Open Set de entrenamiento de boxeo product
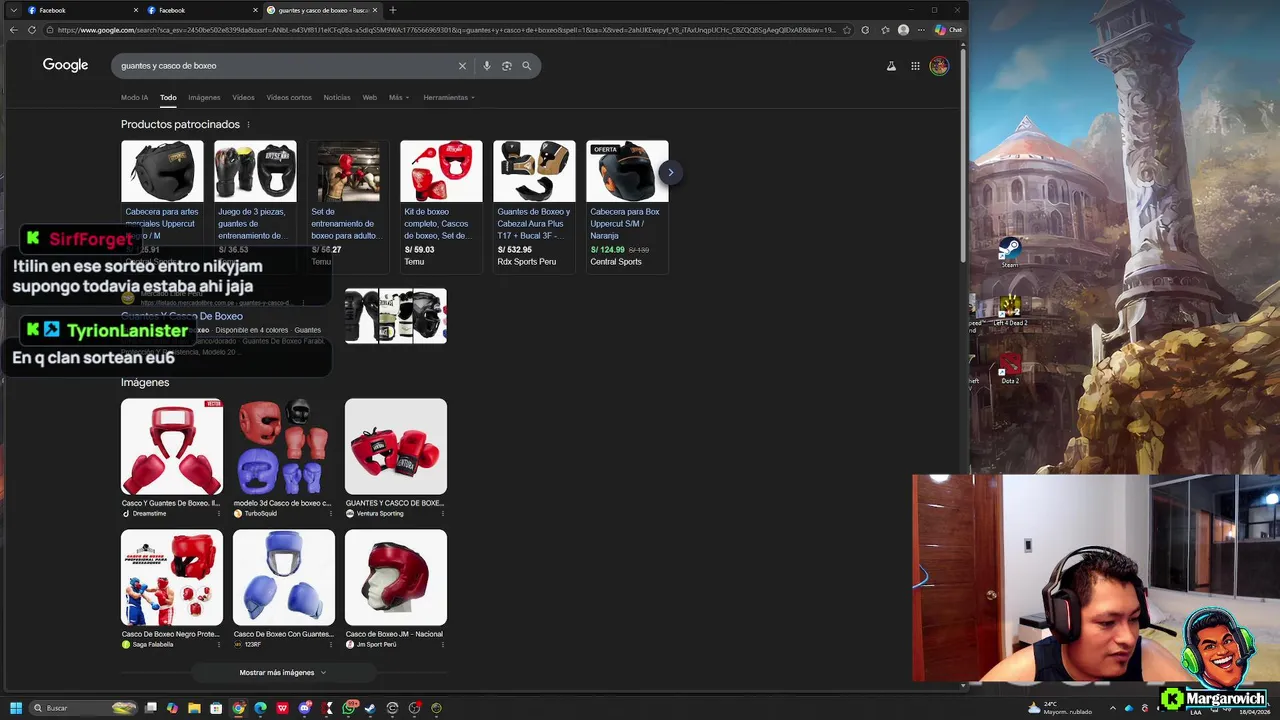Image resolution: width=1280 pixels, height=720 pixels. click(348, 206)
